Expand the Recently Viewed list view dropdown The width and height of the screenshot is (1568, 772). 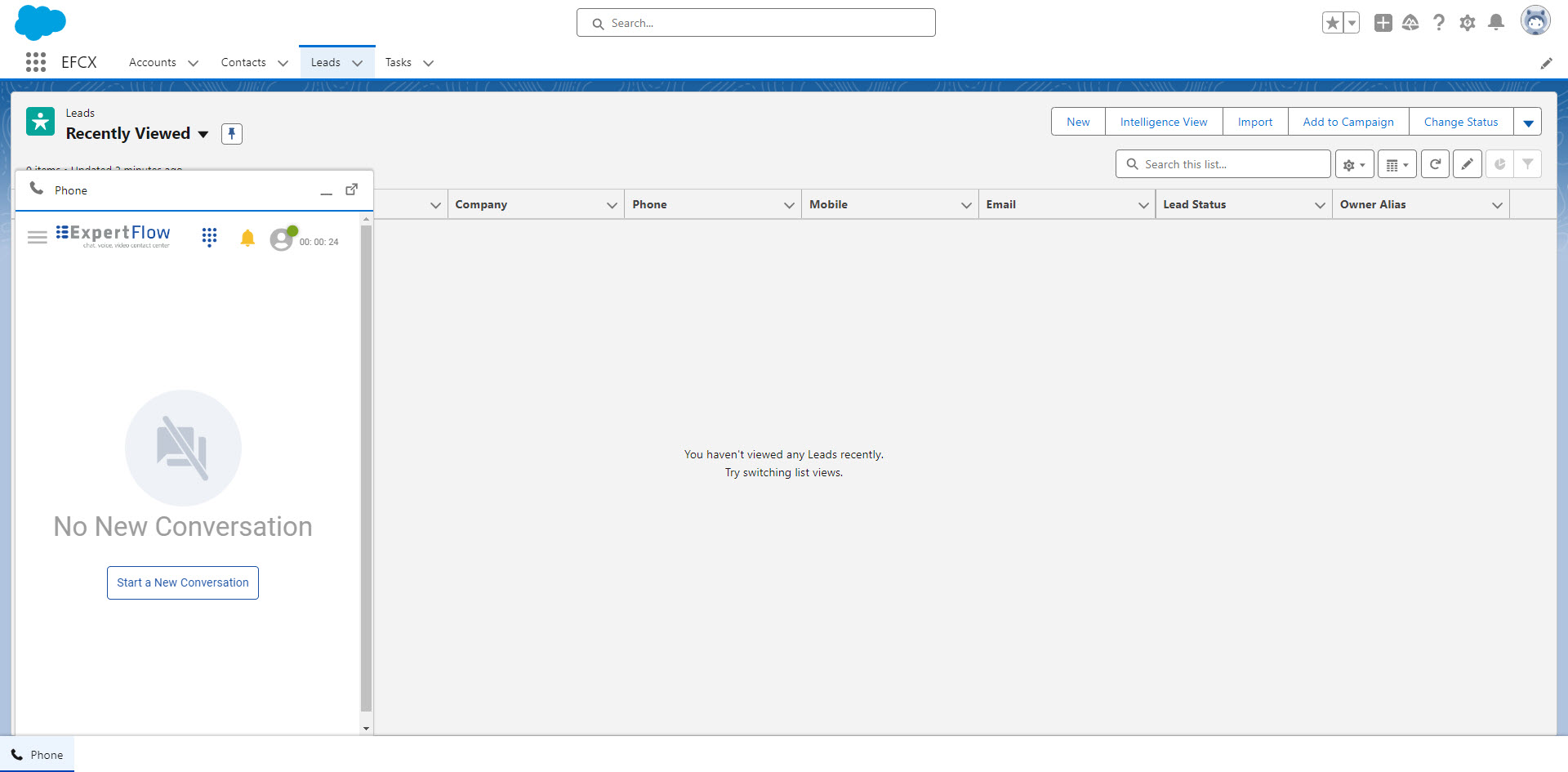[203, 134]
